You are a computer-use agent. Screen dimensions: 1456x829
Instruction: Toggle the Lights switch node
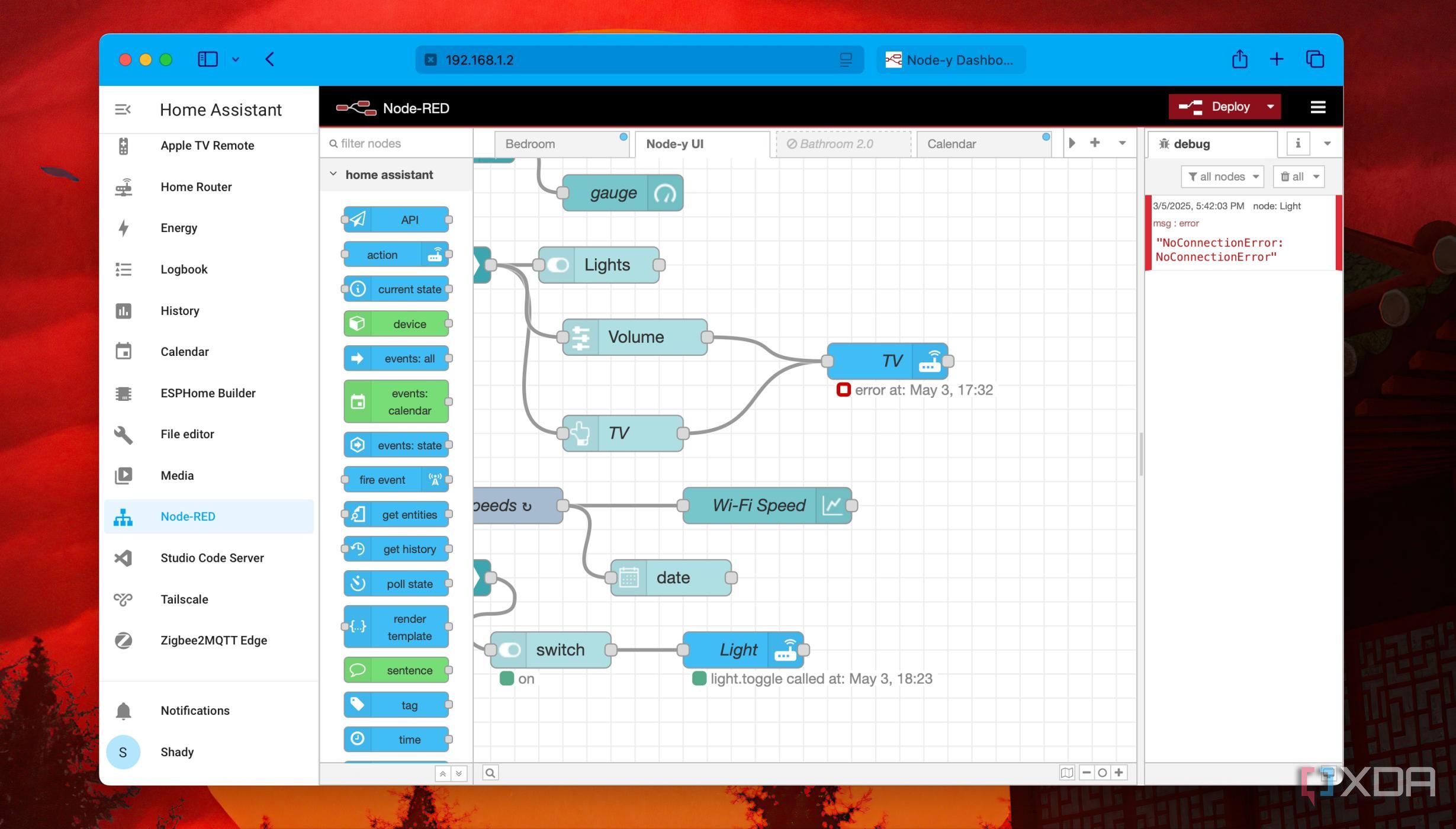(559, 265)
